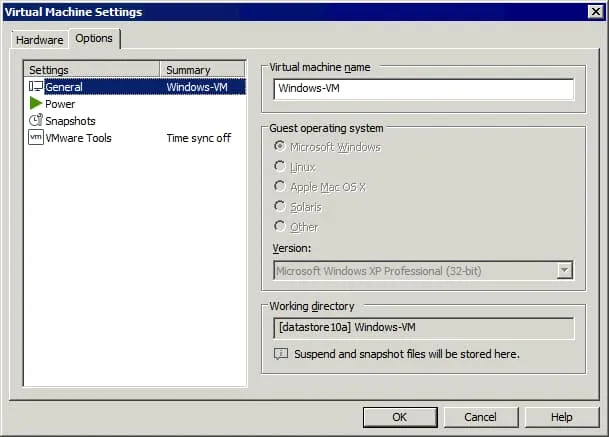Viewport: 609px width, 437px height.
Task: Sort list by the Summary column header
Action: point(201,70)
